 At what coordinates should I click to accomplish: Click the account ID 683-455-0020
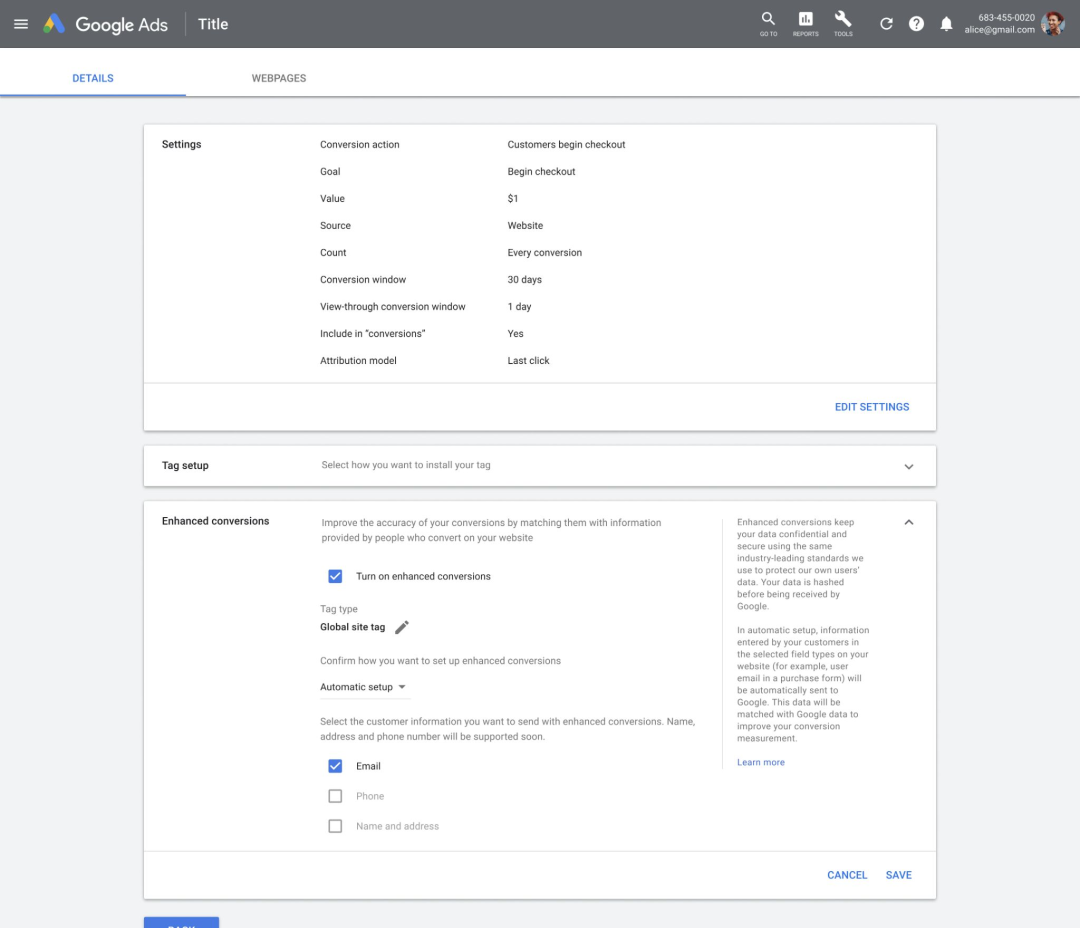coord(1006,18)
